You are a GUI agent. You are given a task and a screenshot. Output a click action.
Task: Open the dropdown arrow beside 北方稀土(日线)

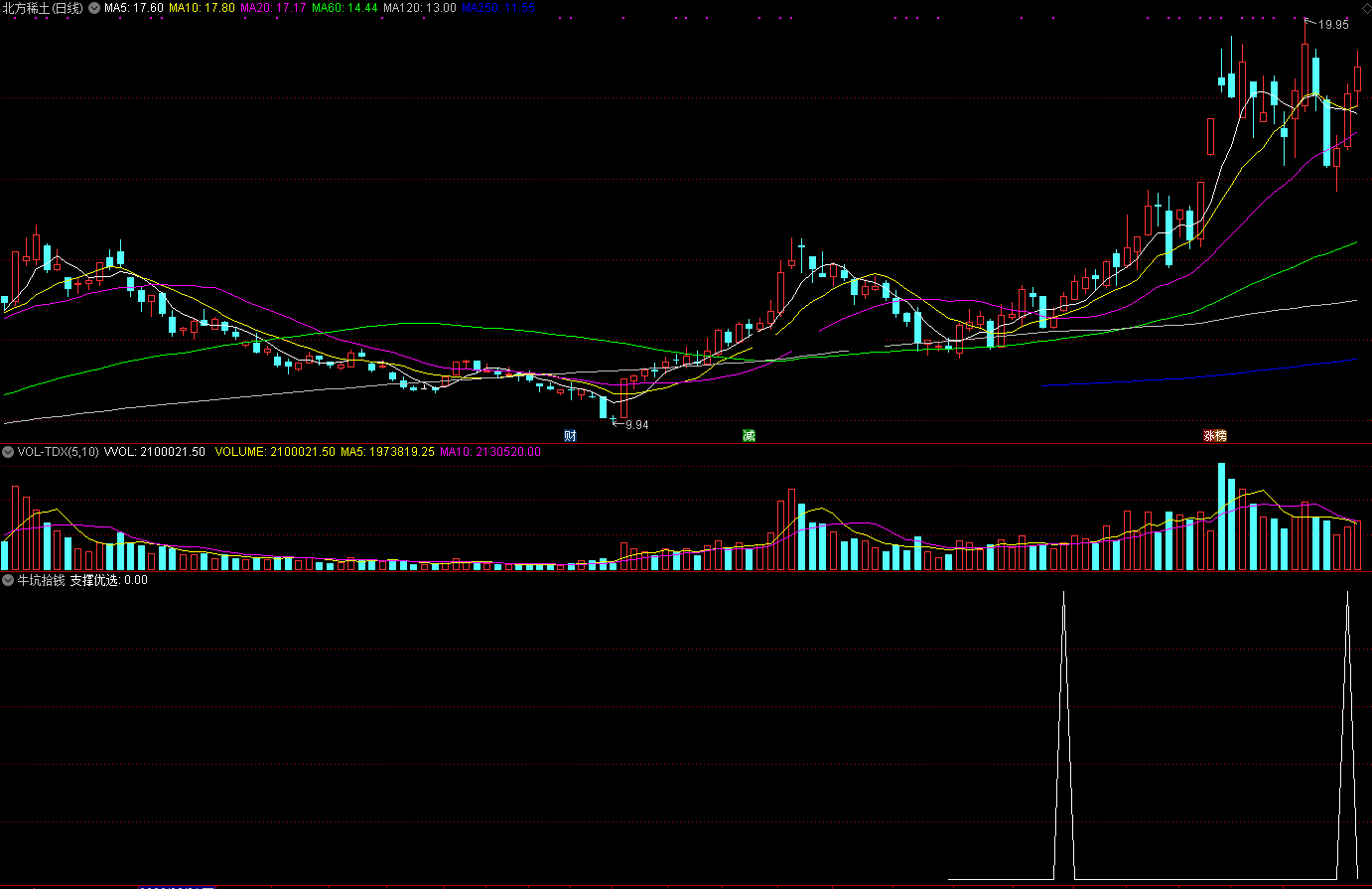click(x=93, y=8)
